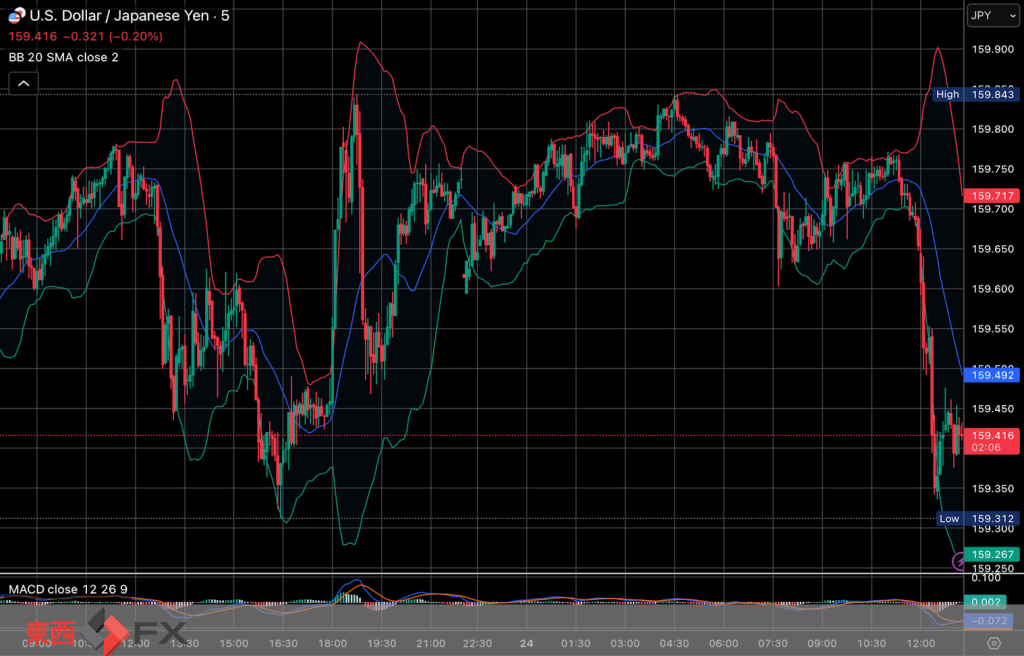The image size is (1024, 656).
Task: Select the MACD close 12 26 9 indicator
Action: pos(68,588)
